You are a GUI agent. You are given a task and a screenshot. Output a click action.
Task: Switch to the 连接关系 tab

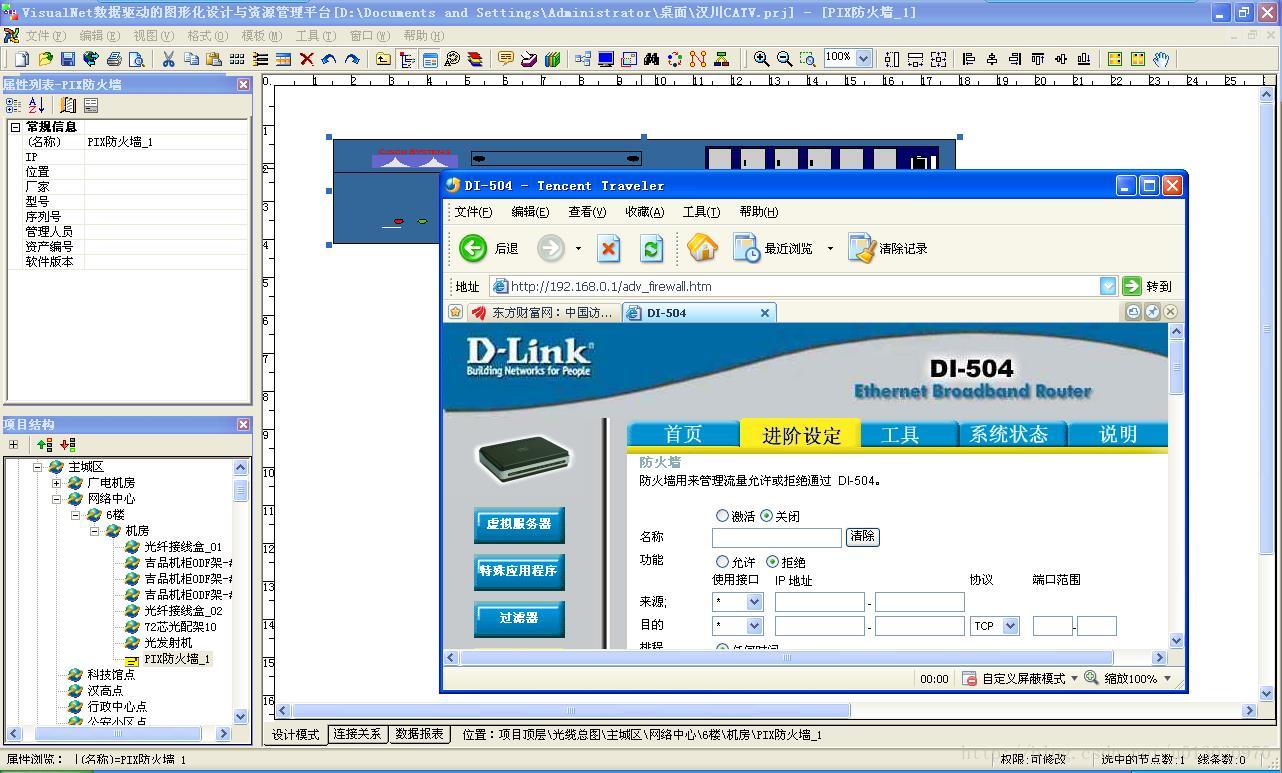pyautogui.click(x=357, y=734)
